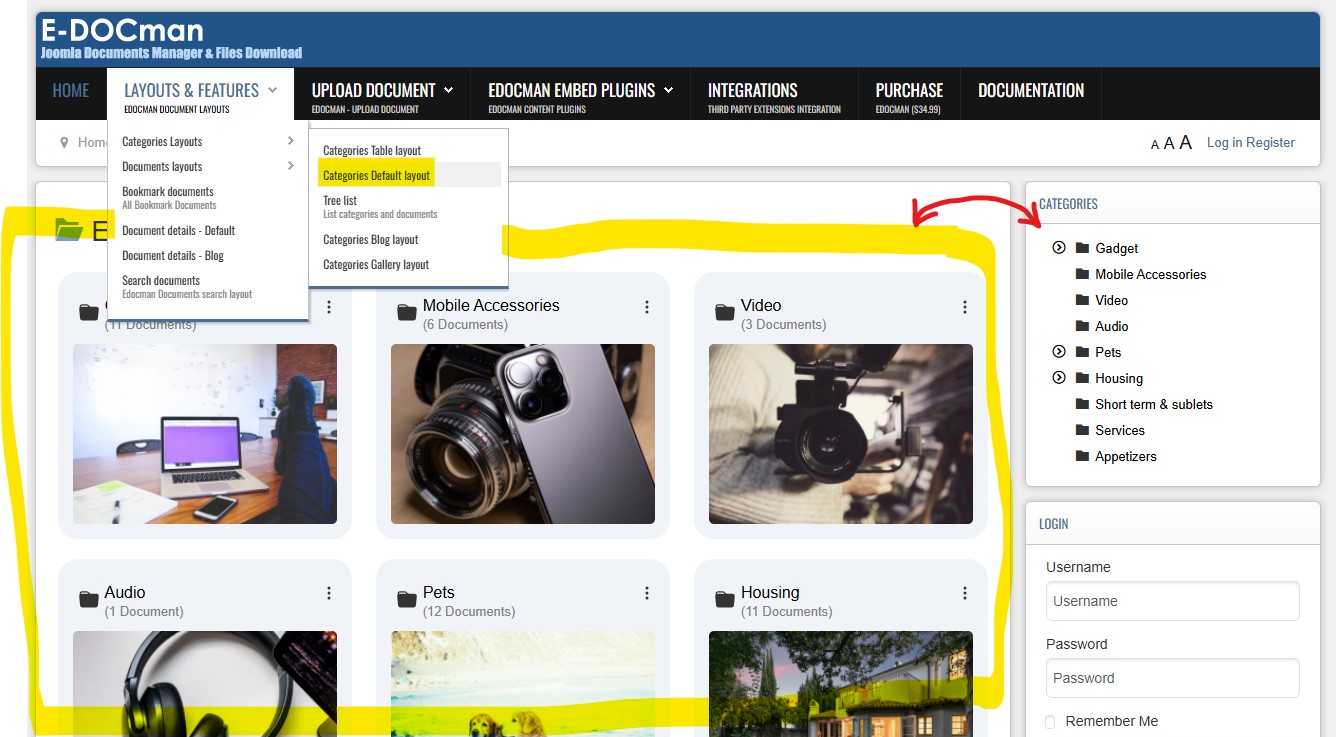The image size is (1336, 737).
Task: Open the video camera thumbnail image
Action: [841, 434]
